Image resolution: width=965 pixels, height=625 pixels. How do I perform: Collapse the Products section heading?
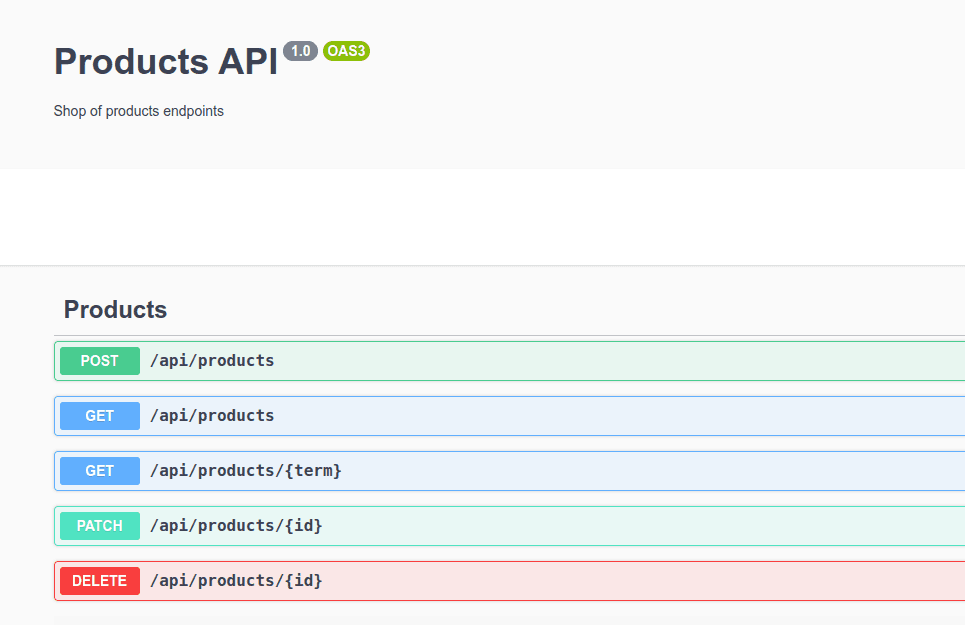pos(115,310)
